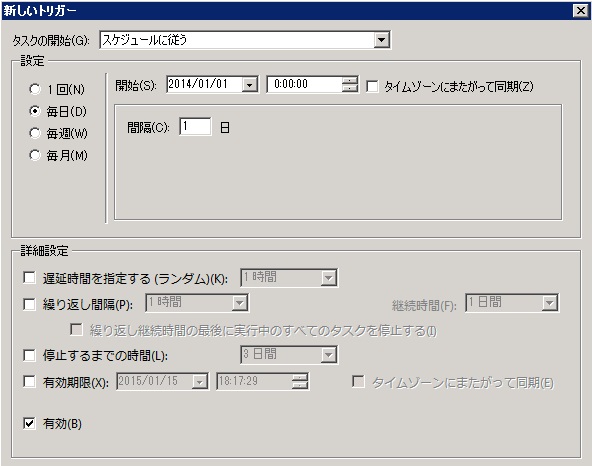This screenshot has width=592, height=466.
Task: Open the タスクの開始 dropdown arrow
Action: point(382,40)
